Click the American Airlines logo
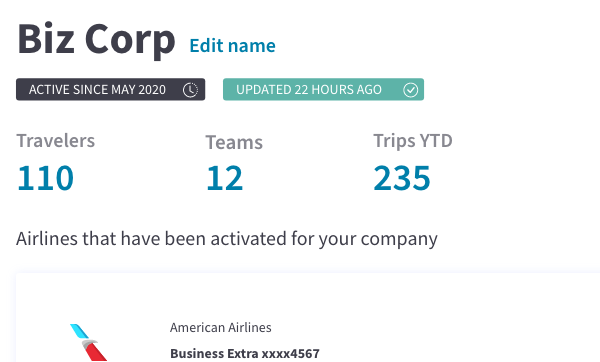Screen dimensions: 600x362 tap(89, 342)
